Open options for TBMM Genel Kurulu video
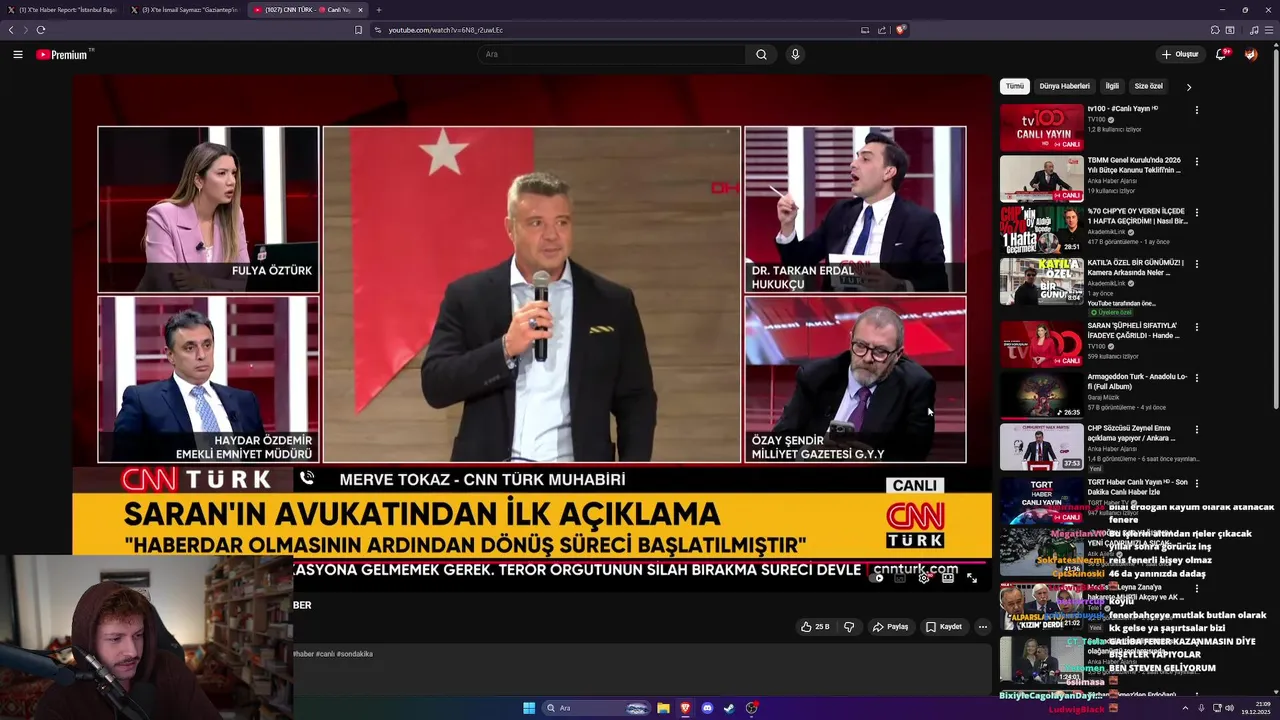The height and width of the screenshot is (720, 1280). click(x=1196, y=161)
